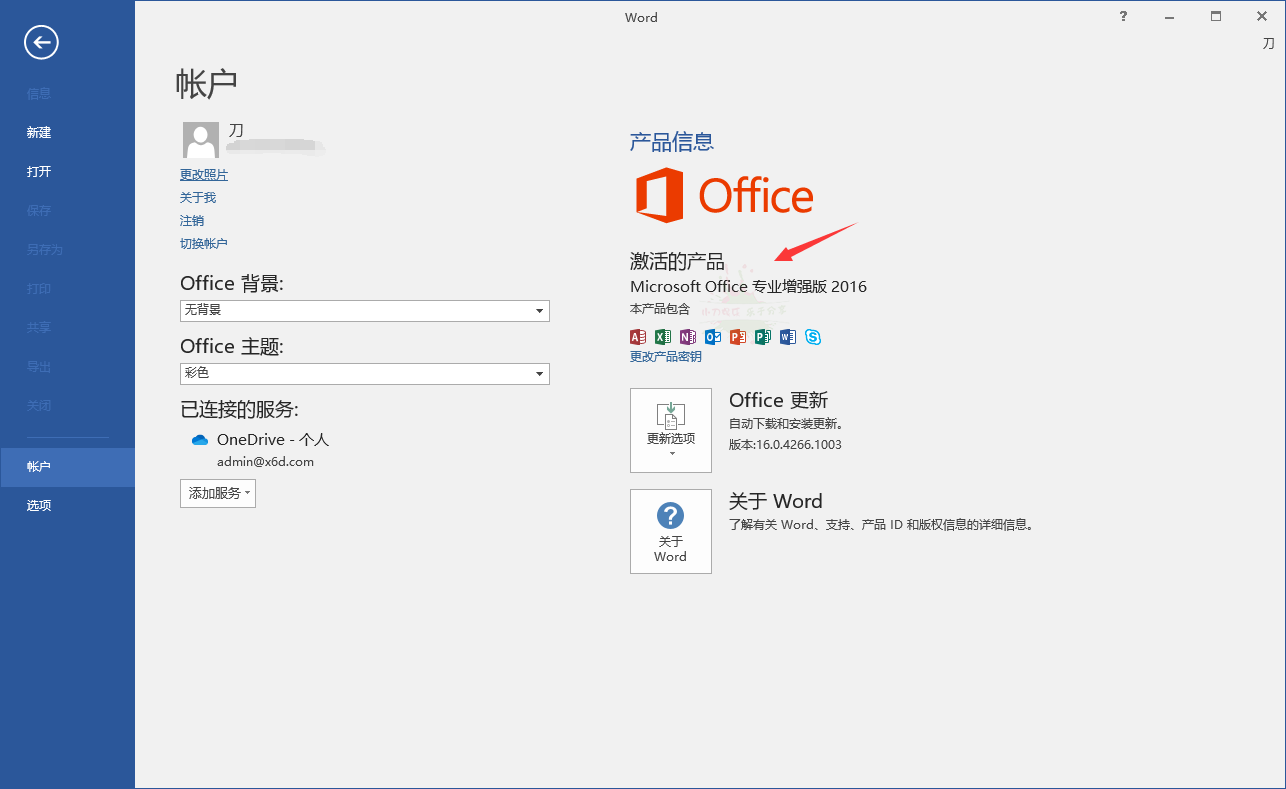Open the 添加服务 dropdown button
This screenshot has height=789, width=1286.
tap(218, 493)
